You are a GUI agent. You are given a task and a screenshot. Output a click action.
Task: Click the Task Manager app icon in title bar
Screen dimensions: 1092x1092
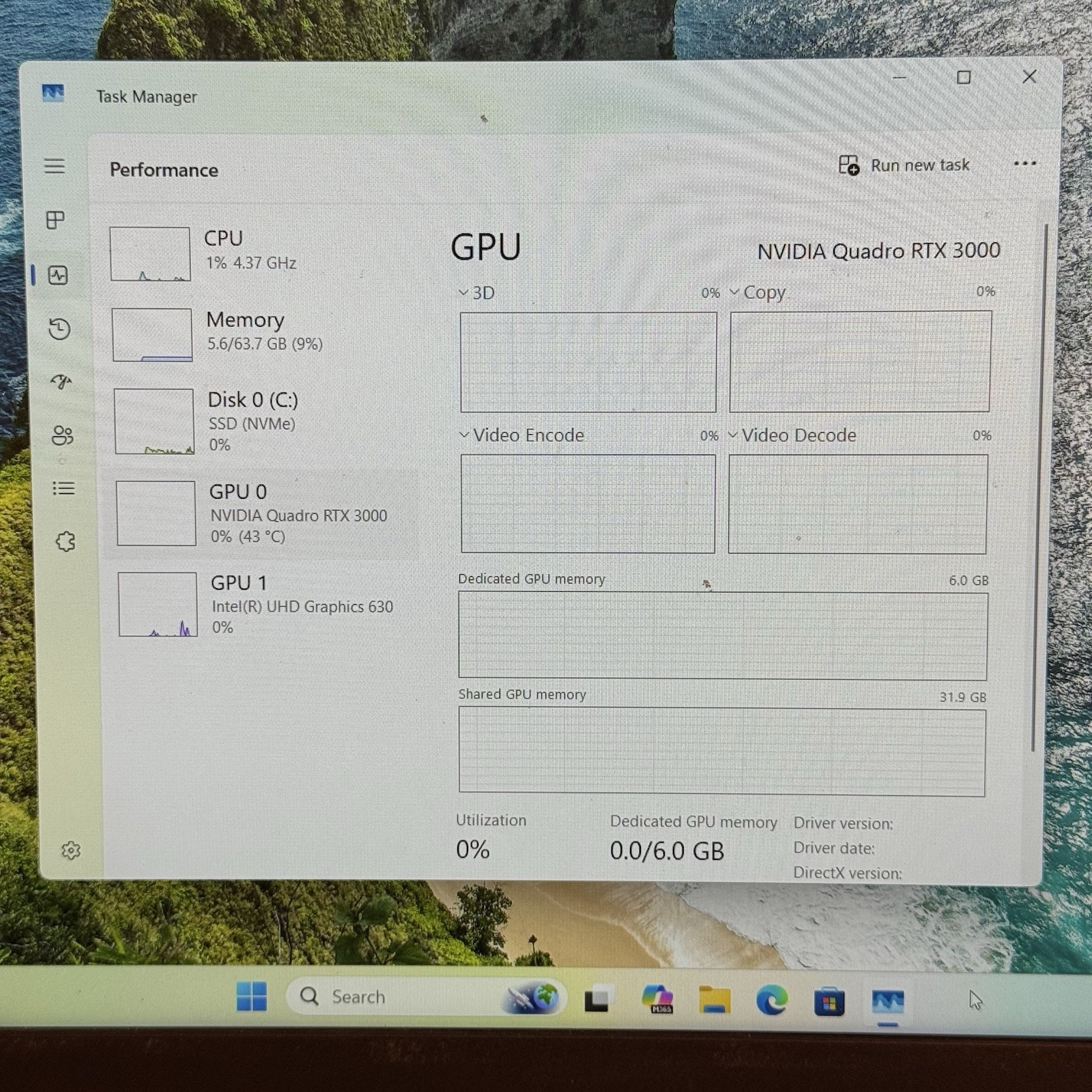tap(53, 94)
